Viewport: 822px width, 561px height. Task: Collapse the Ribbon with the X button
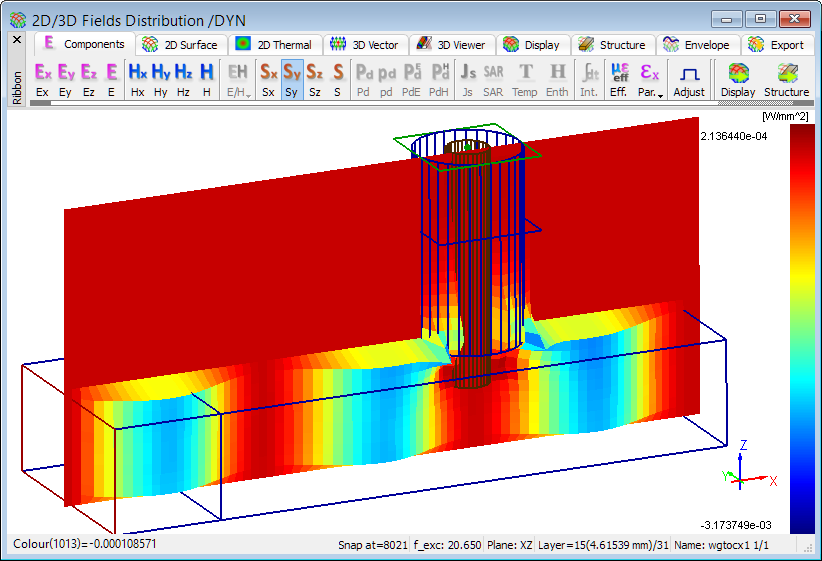pyautogui.click(x=16, y=40)
